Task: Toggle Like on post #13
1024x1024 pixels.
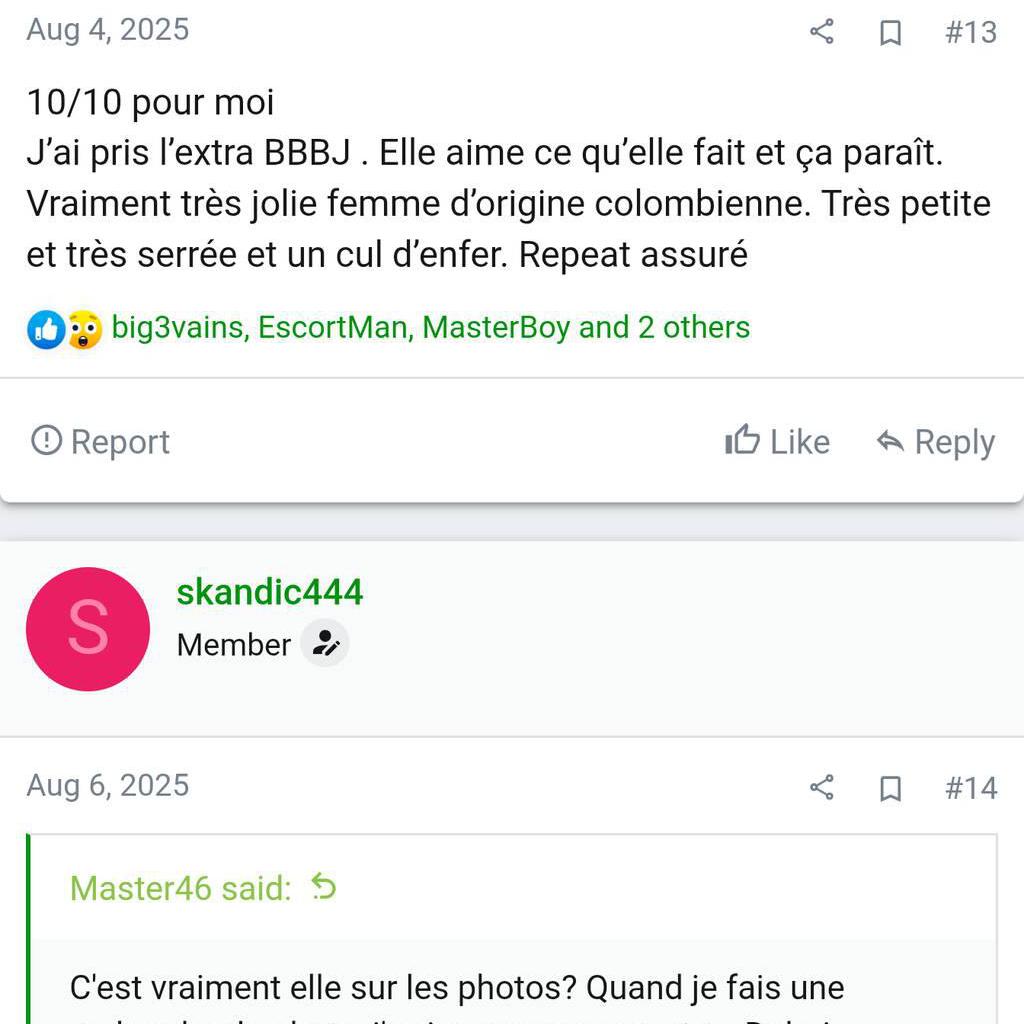Action: point(777,441)
